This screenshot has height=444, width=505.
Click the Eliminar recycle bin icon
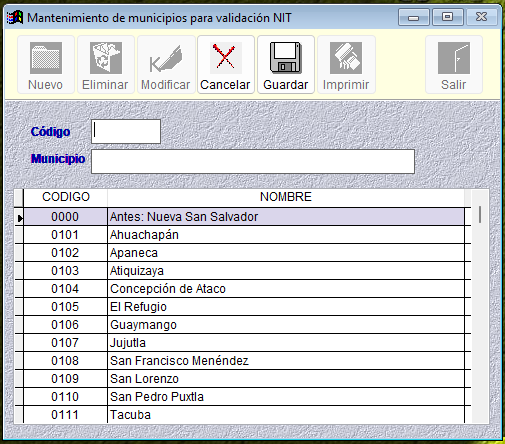[106, 58]
